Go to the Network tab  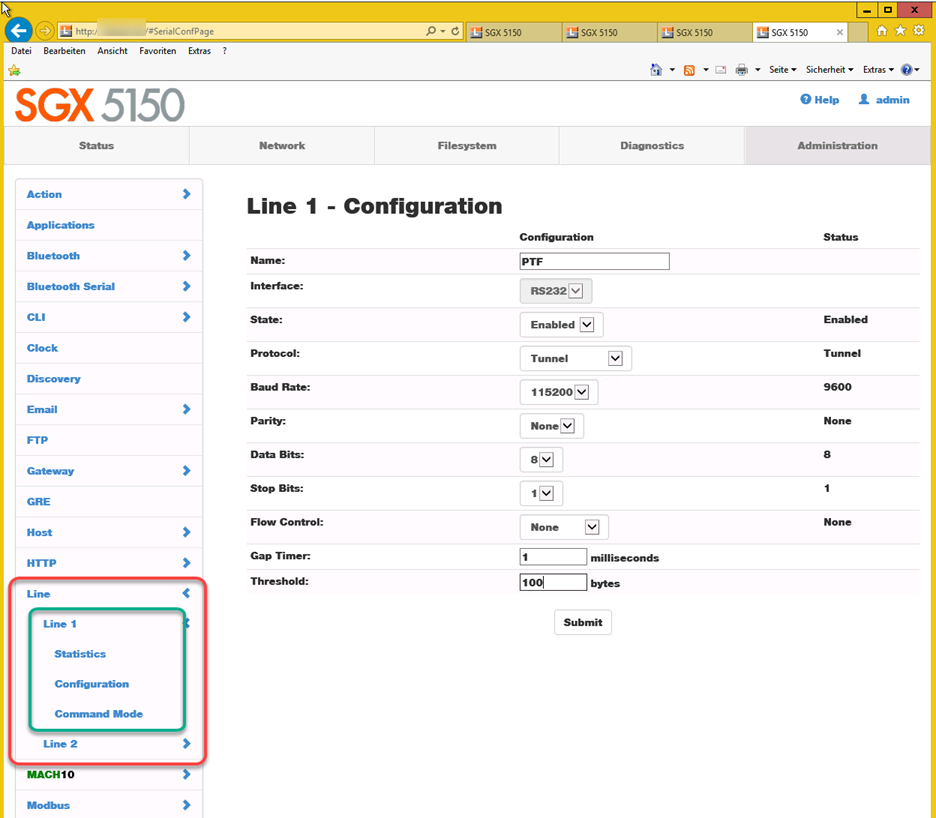[282, 146]
